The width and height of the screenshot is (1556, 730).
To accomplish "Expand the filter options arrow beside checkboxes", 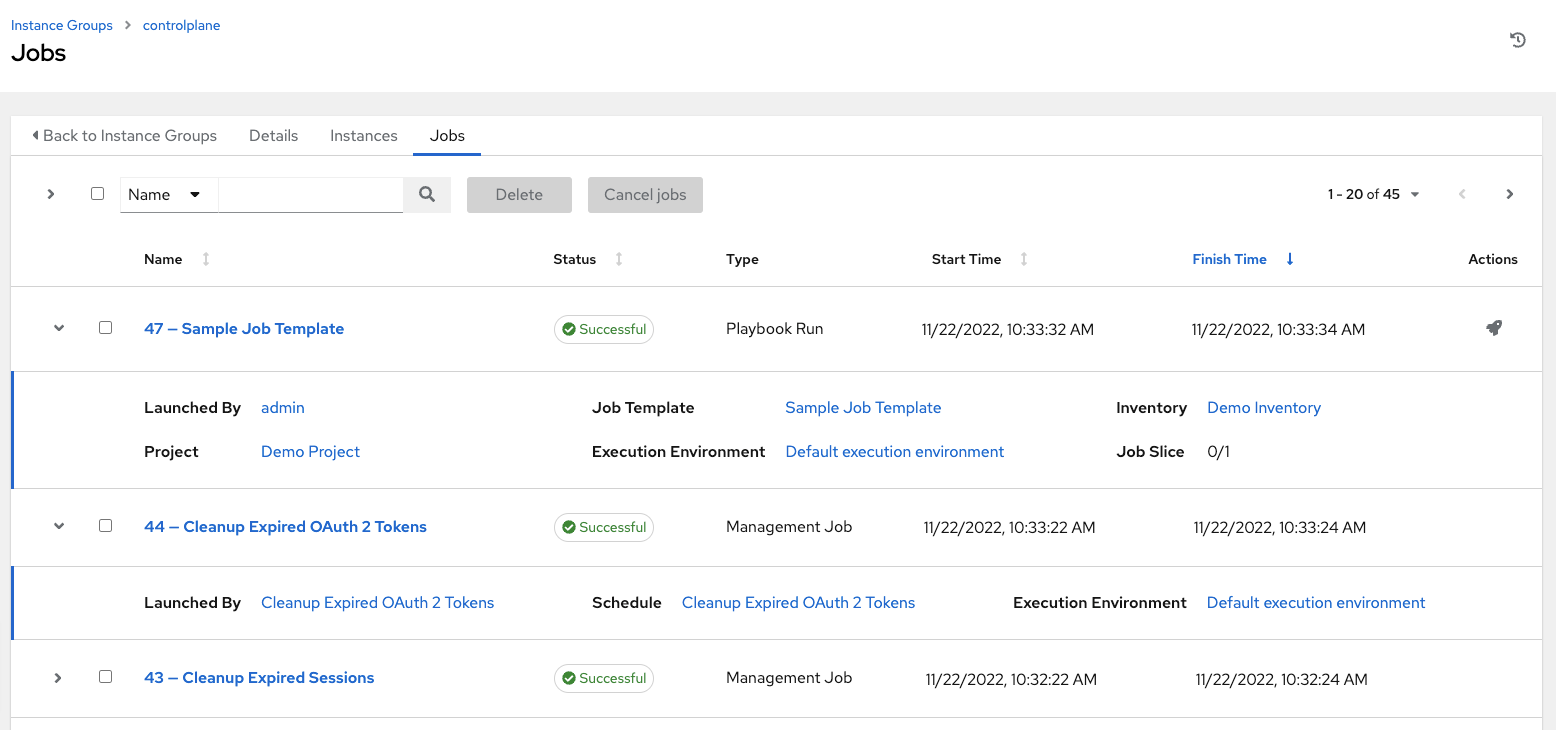I will point(50,194).
